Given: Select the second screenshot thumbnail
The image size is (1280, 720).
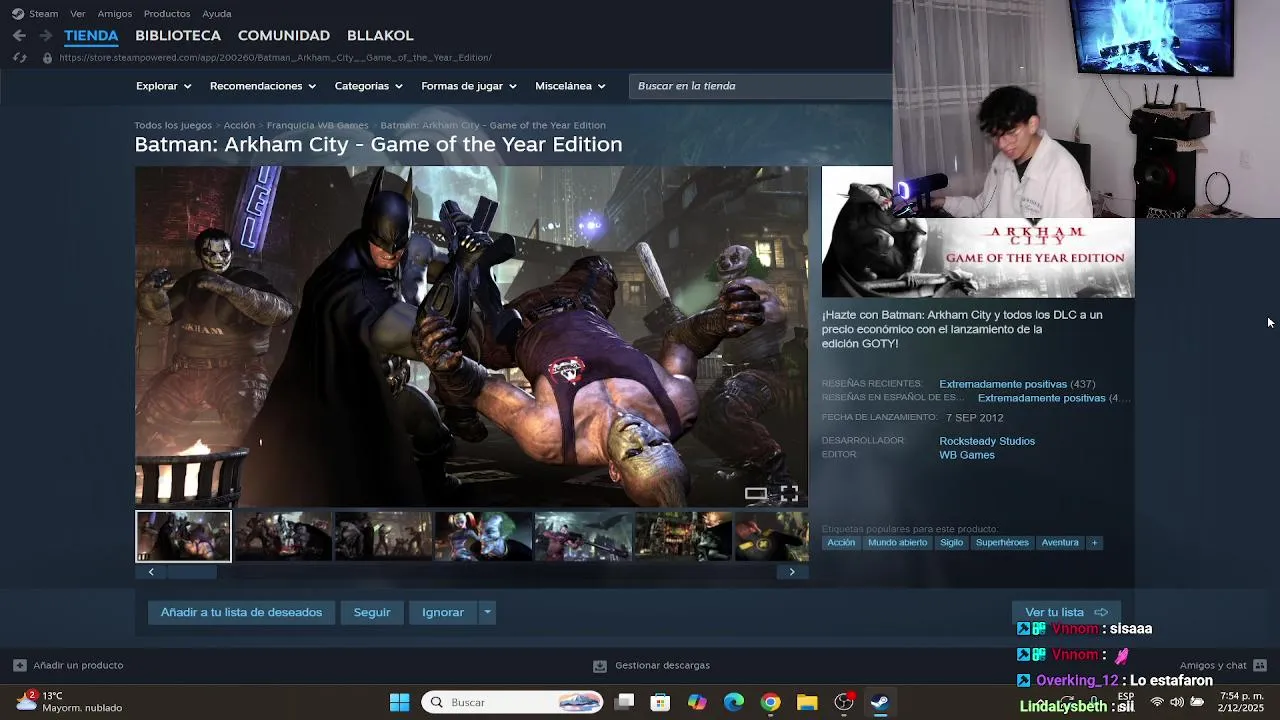Looking at the screenshot, I should (x=283, y=536).
